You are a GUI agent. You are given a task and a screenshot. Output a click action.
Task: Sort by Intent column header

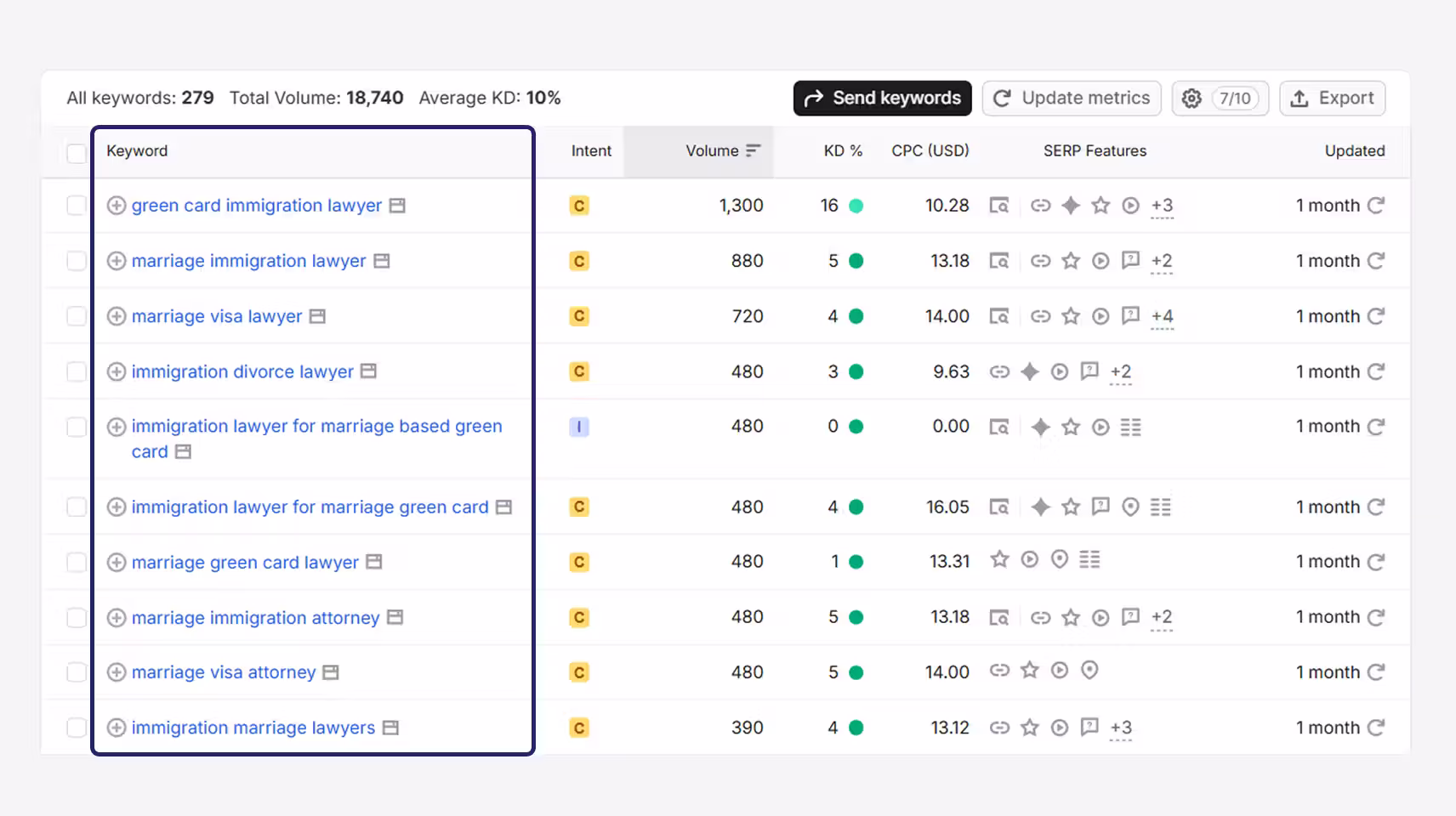591,150
